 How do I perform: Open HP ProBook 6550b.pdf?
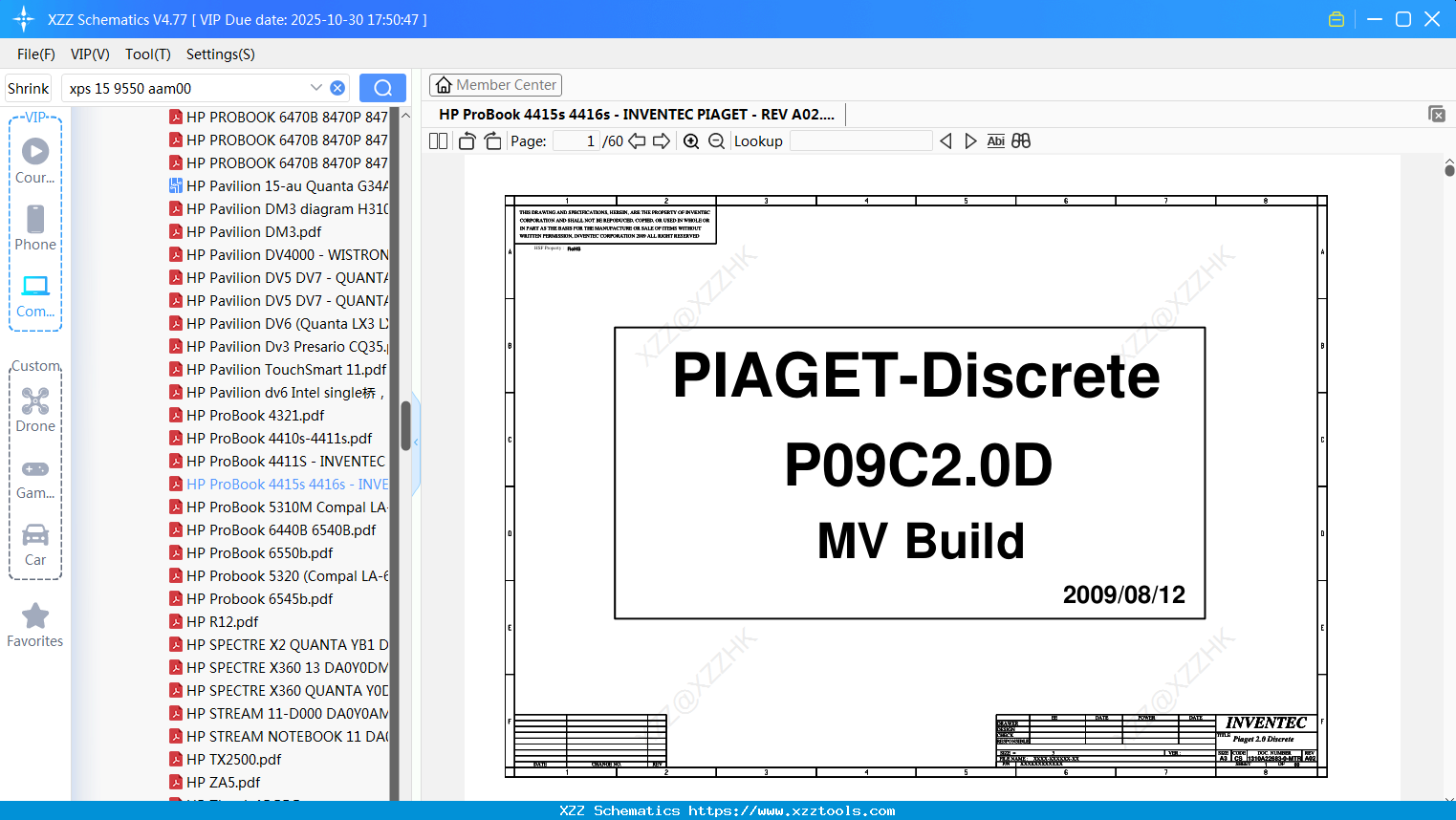click(x=251, y=553)
